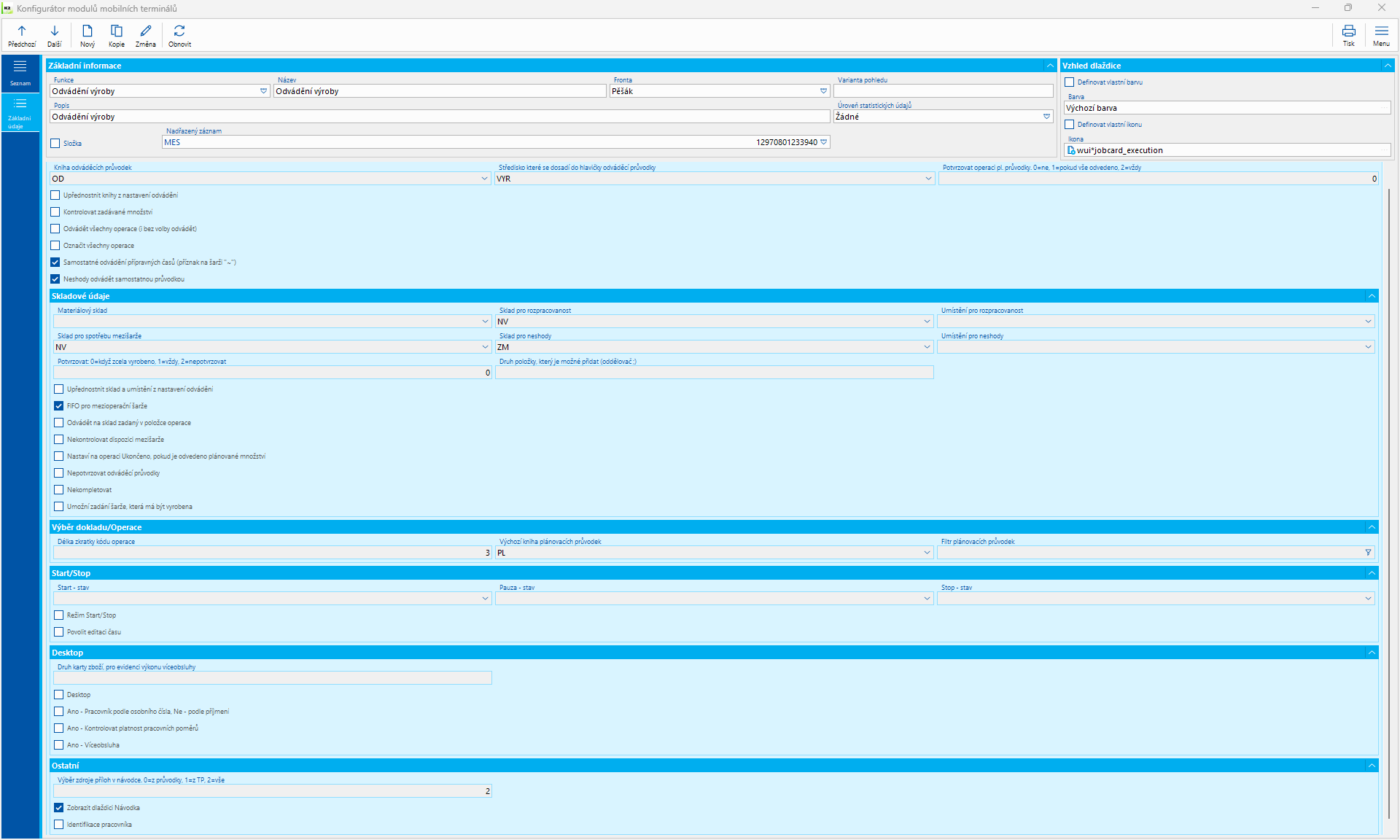Toggle Definovat vlastní barvu checkbox
This screenshot has width=1400, height=840.
point(1070,82)
